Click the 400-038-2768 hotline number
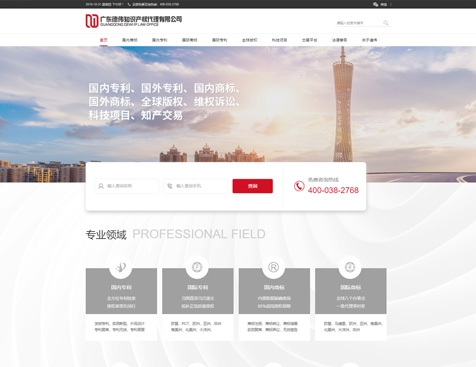This screenshot has width=476, height=367. (x=333, y=190)
